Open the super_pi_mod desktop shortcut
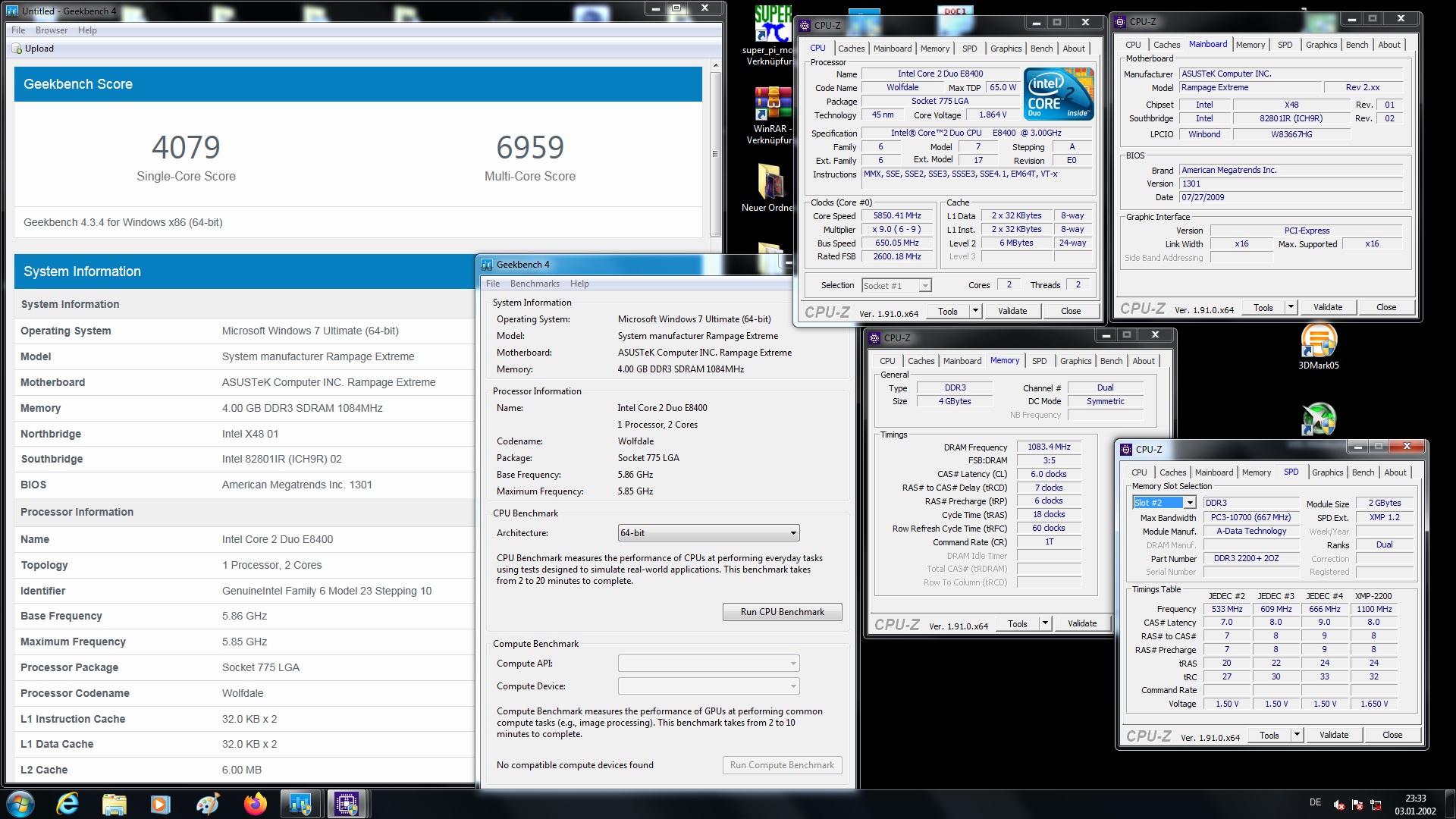The width and height of the screenshot is (1456, 819). [771, 34]
